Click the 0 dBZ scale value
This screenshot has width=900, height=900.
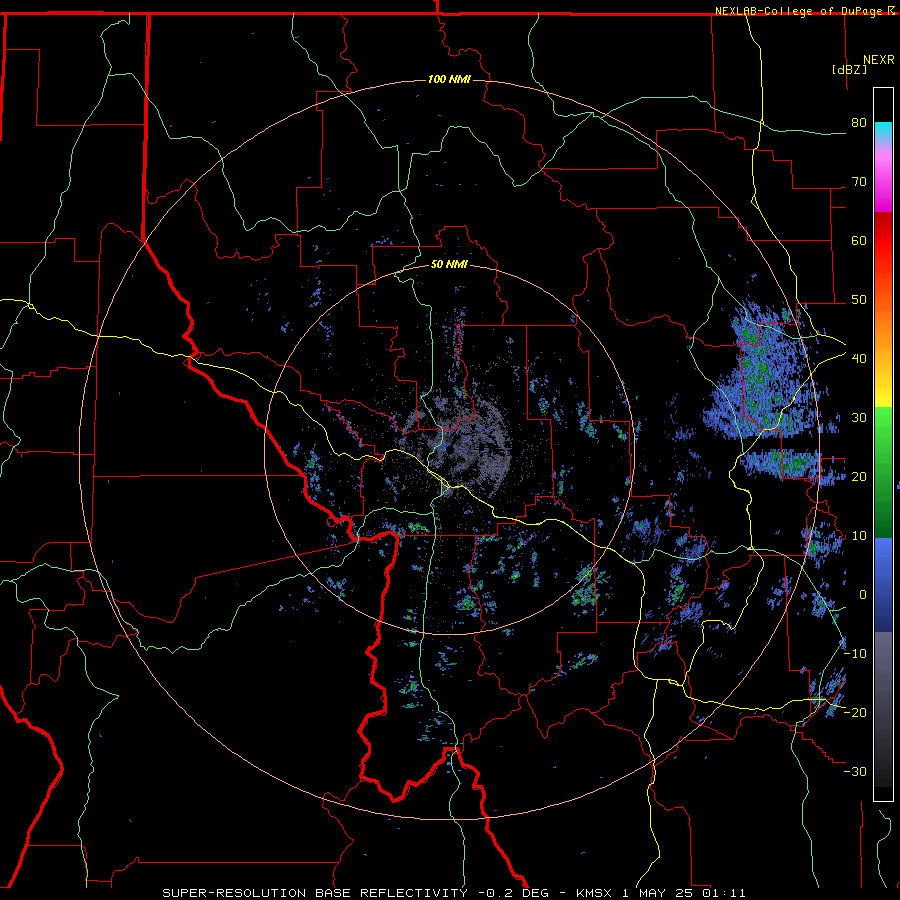pos(863,595)
